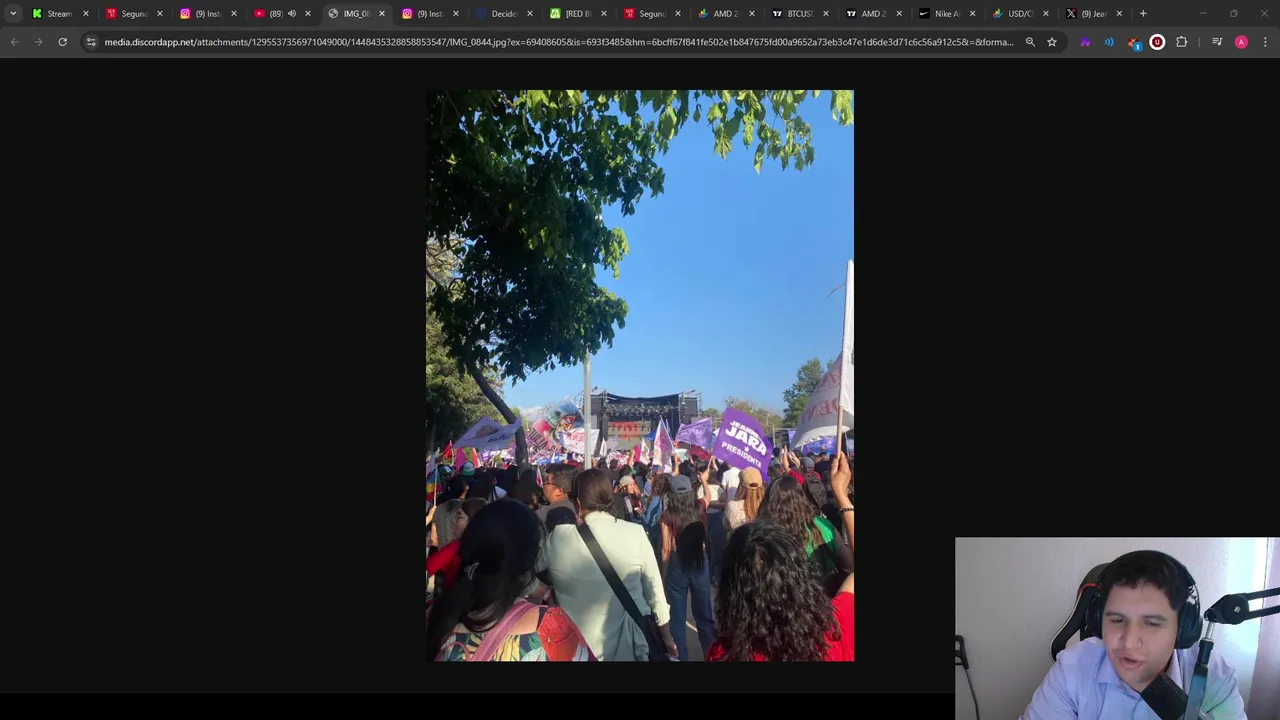This screenshot has height=720, width=1280.
Task: Close the USD/CL tab
Action: tap(1046, 13)
